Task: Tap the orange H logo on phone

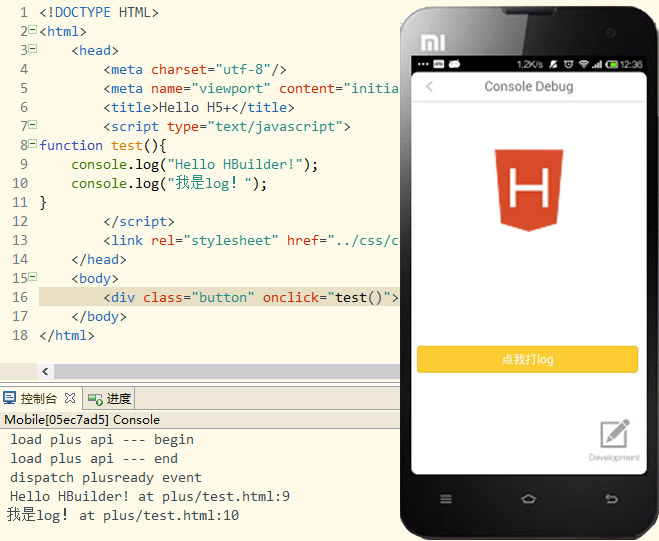Action: (x=529, y=190)
